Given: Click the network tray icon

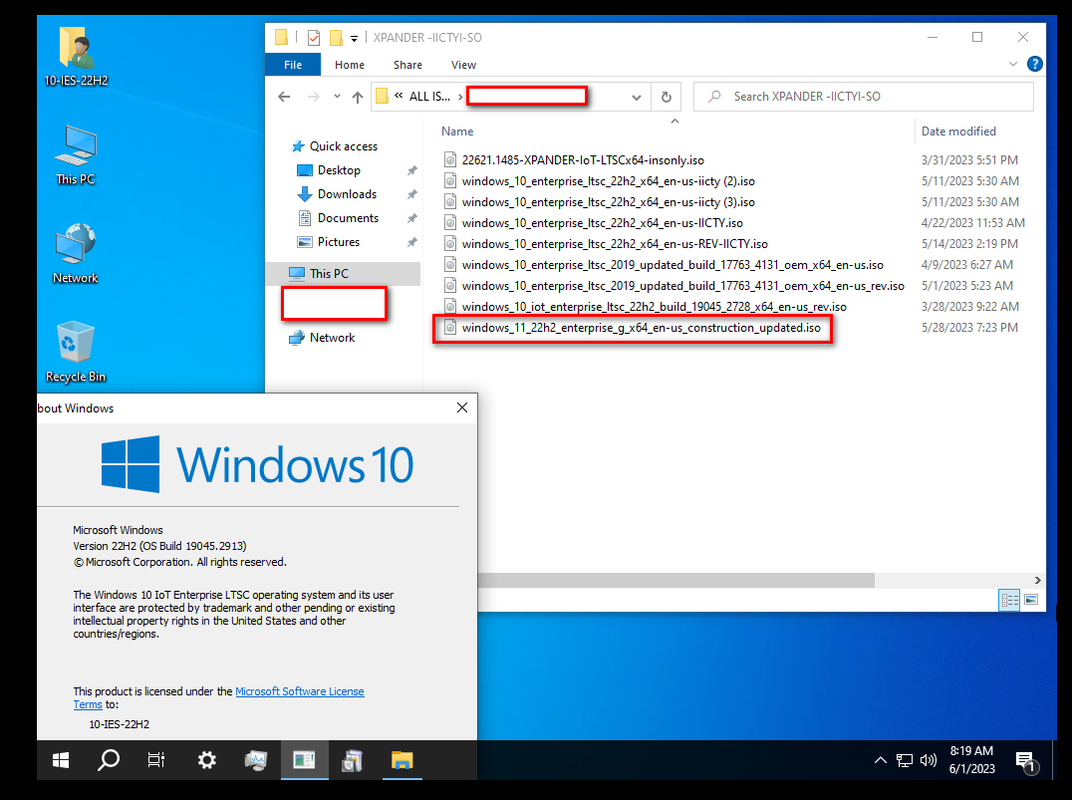Looking at the screenshot, I should 904,760.
